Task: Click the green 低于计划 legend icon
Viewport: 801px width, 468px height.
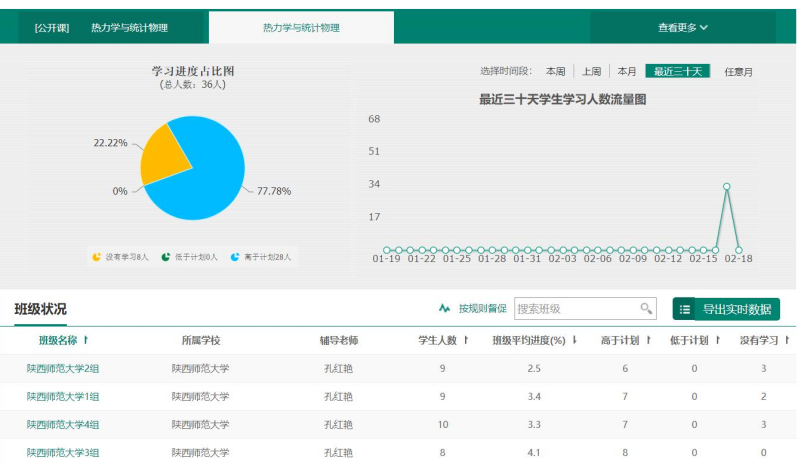Action: click(x=166, y=257)
